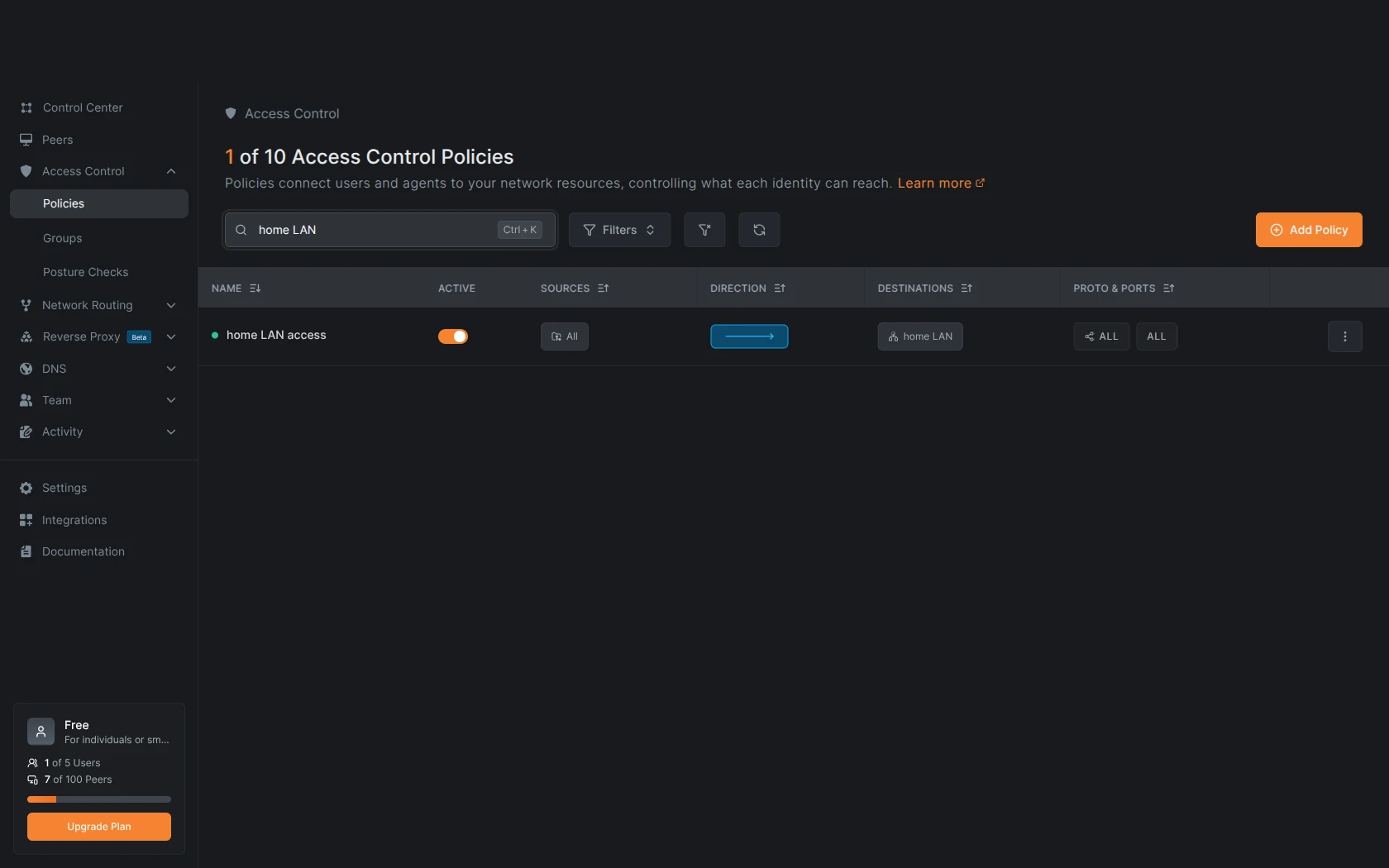
Task: Click the Access Control shield icon in sidebar
Action: tap(26, 171)
